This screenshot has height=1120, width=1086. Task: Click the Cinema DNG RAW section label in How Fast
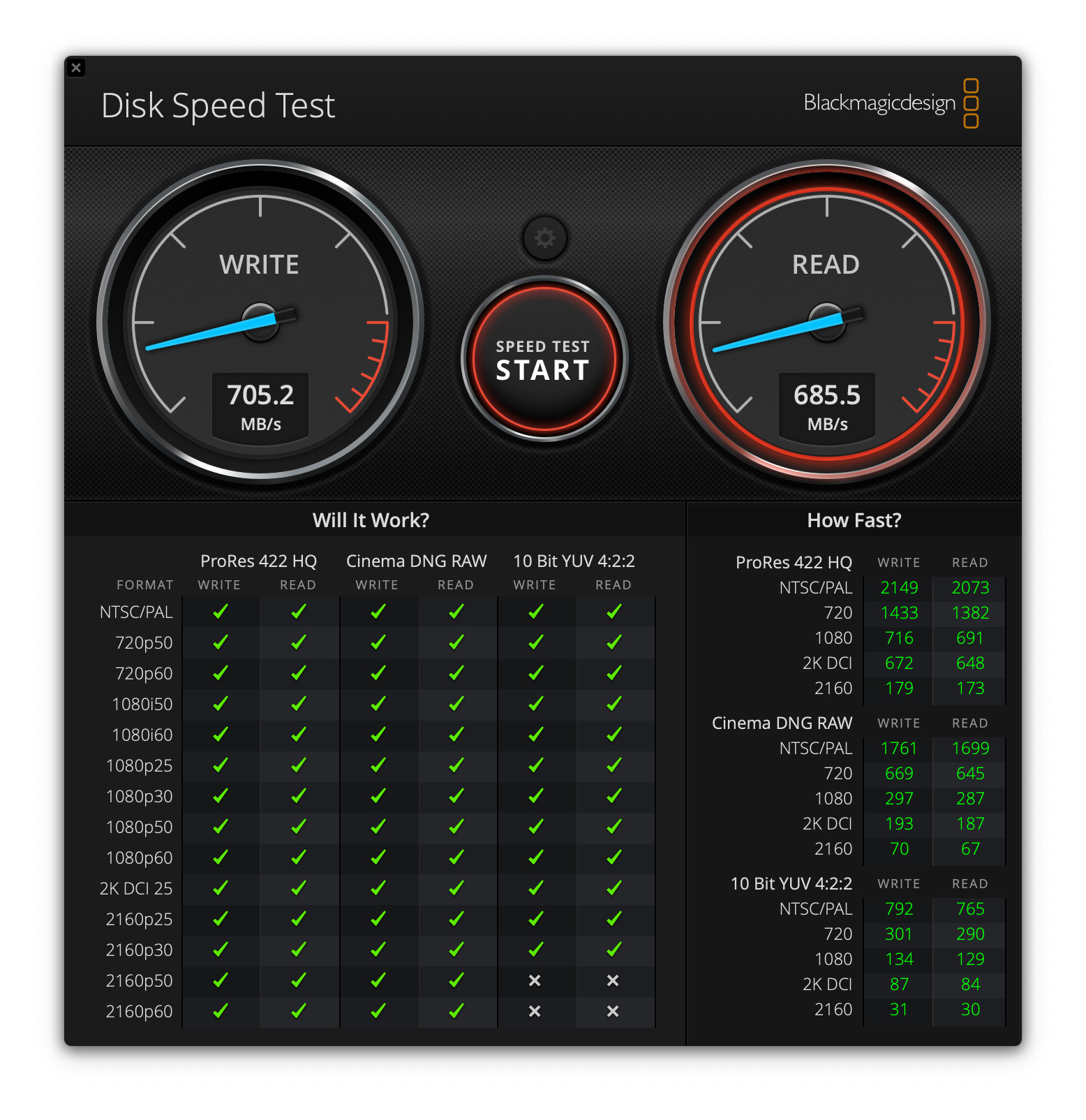point(782,723)
